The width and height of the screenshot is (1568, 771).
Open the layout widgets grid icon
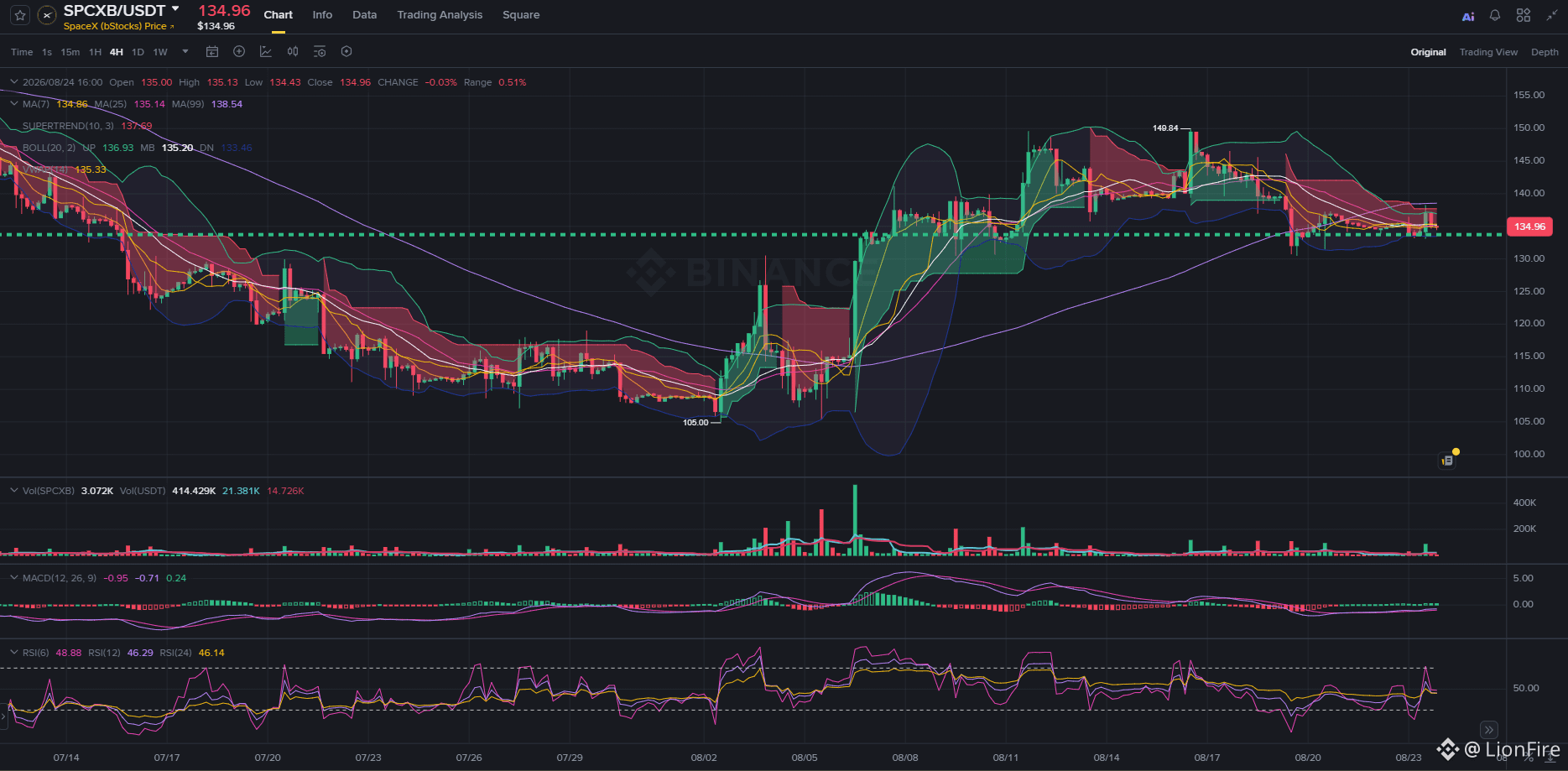tap(1524, 15)
